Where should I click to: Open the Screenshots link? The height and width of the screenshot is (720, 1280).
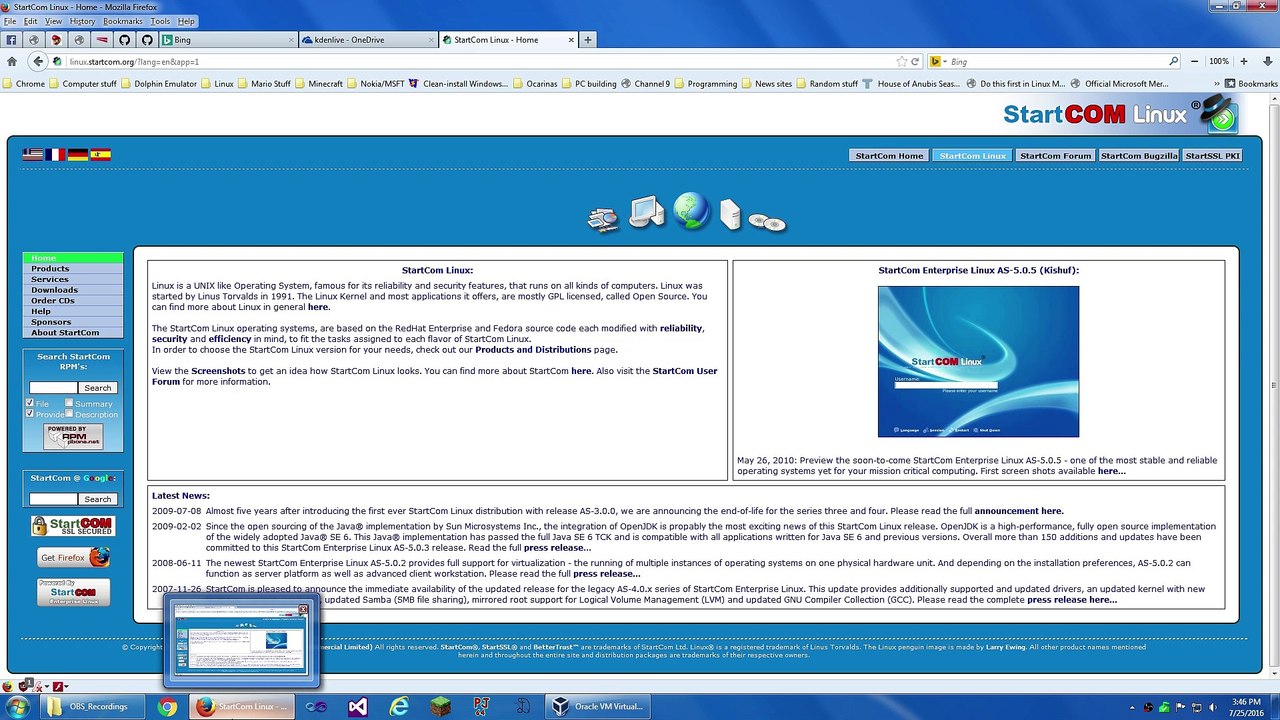pos(218,371)
